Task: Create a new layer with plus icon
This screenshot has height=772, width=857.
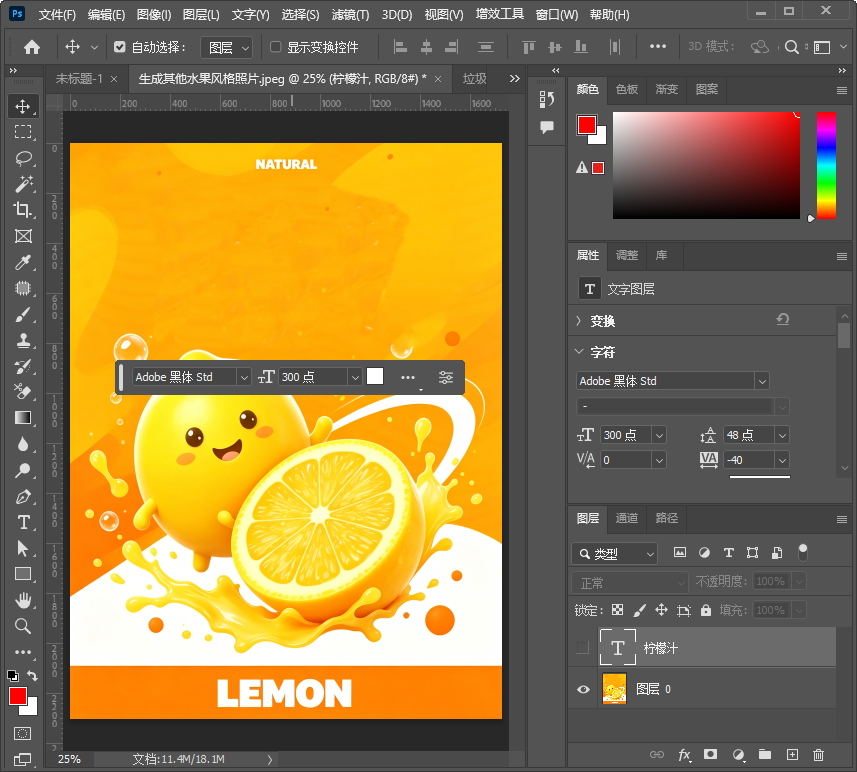Action: click(792, 755)
